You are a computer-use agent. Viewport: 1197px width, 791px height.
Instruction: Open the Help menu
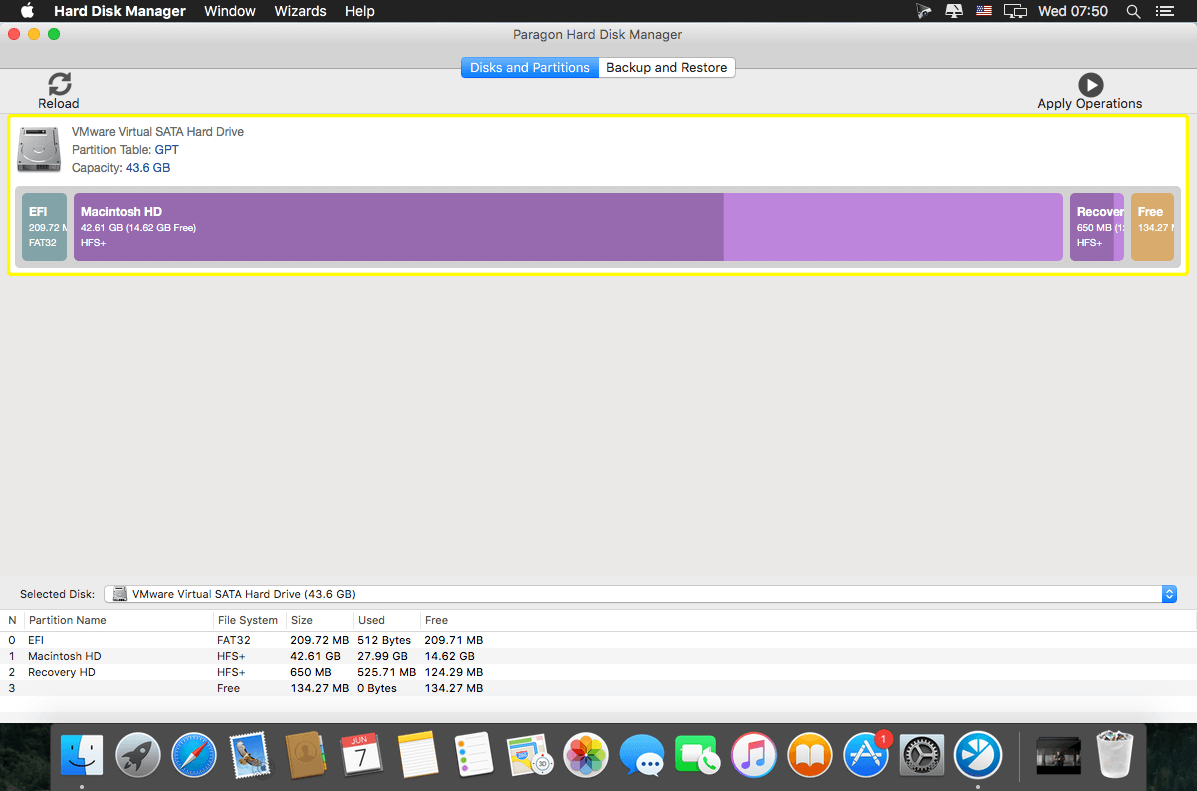click(360, 11)
